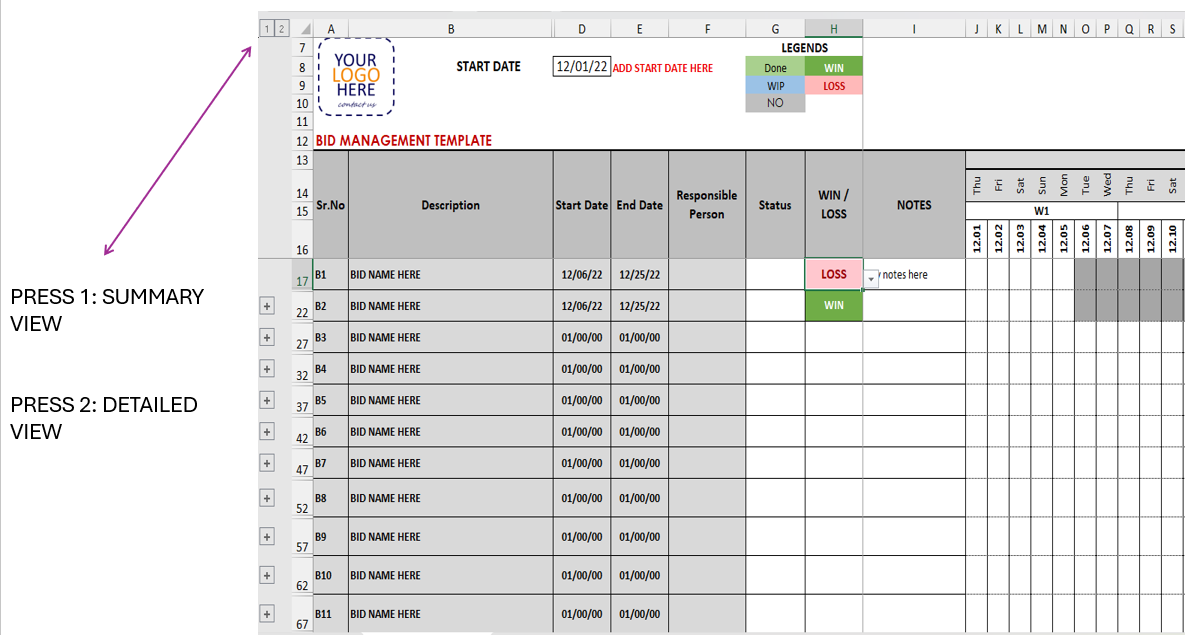Click the ADD START DATE HERE text
Viewport: 1185px width, 635px height.
[663, 68]
